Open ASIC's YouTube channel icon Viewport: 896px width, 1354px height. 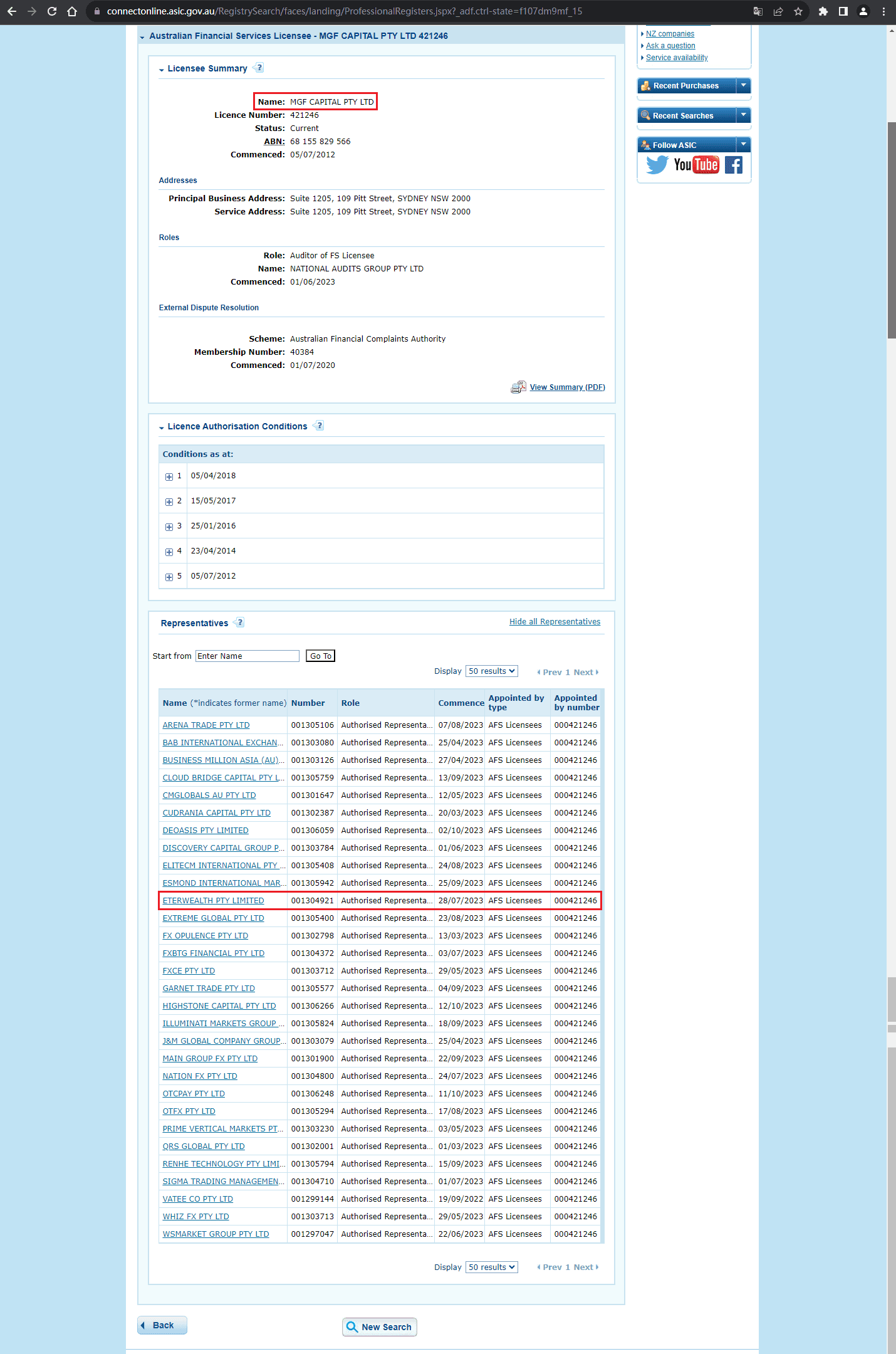click(696, 165)
